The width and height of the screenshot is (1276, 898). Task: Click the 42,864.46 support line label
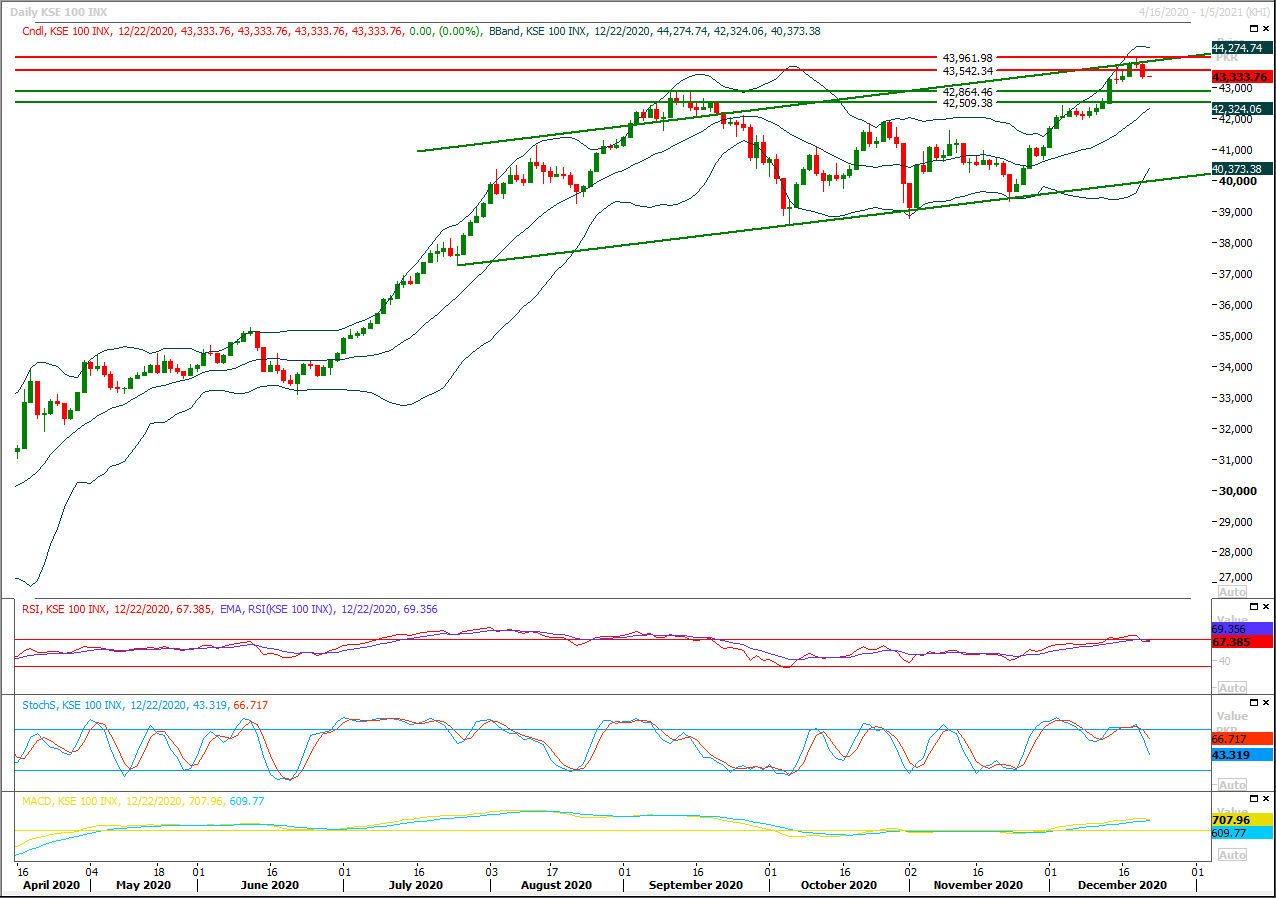967,91
